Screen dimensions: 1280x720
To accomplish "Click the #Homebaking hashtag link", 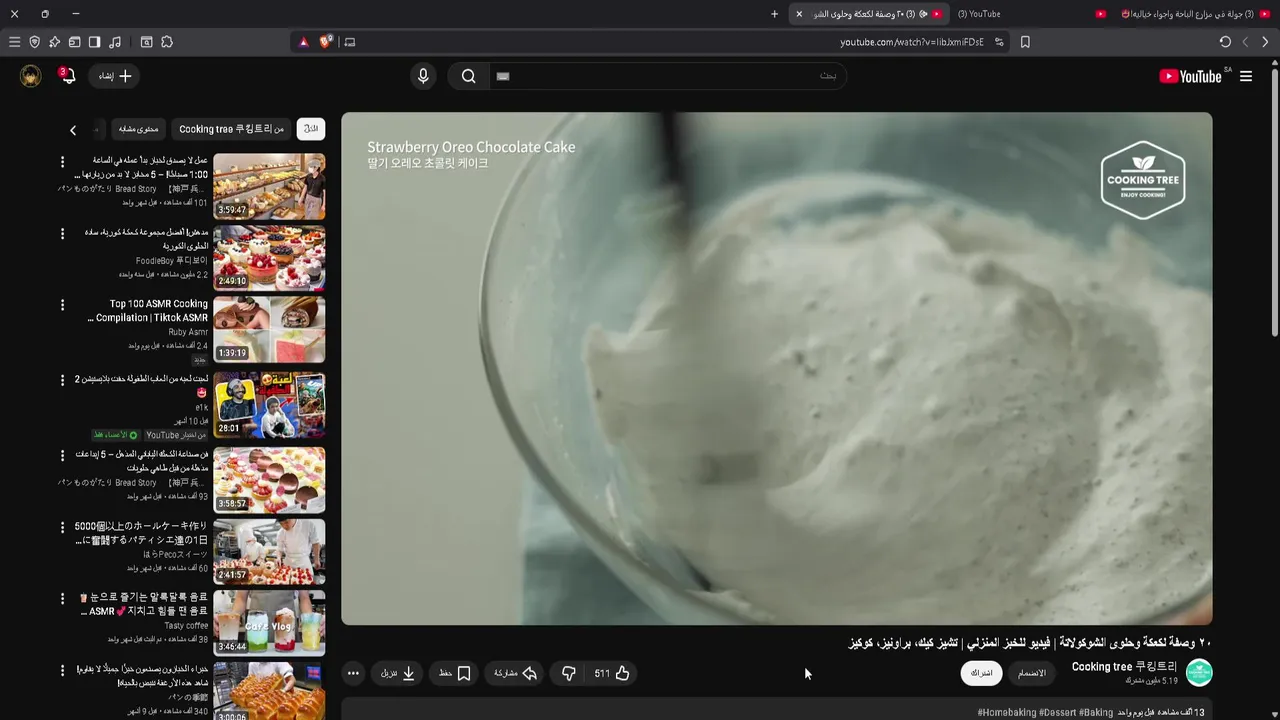I will (1007, 712).
